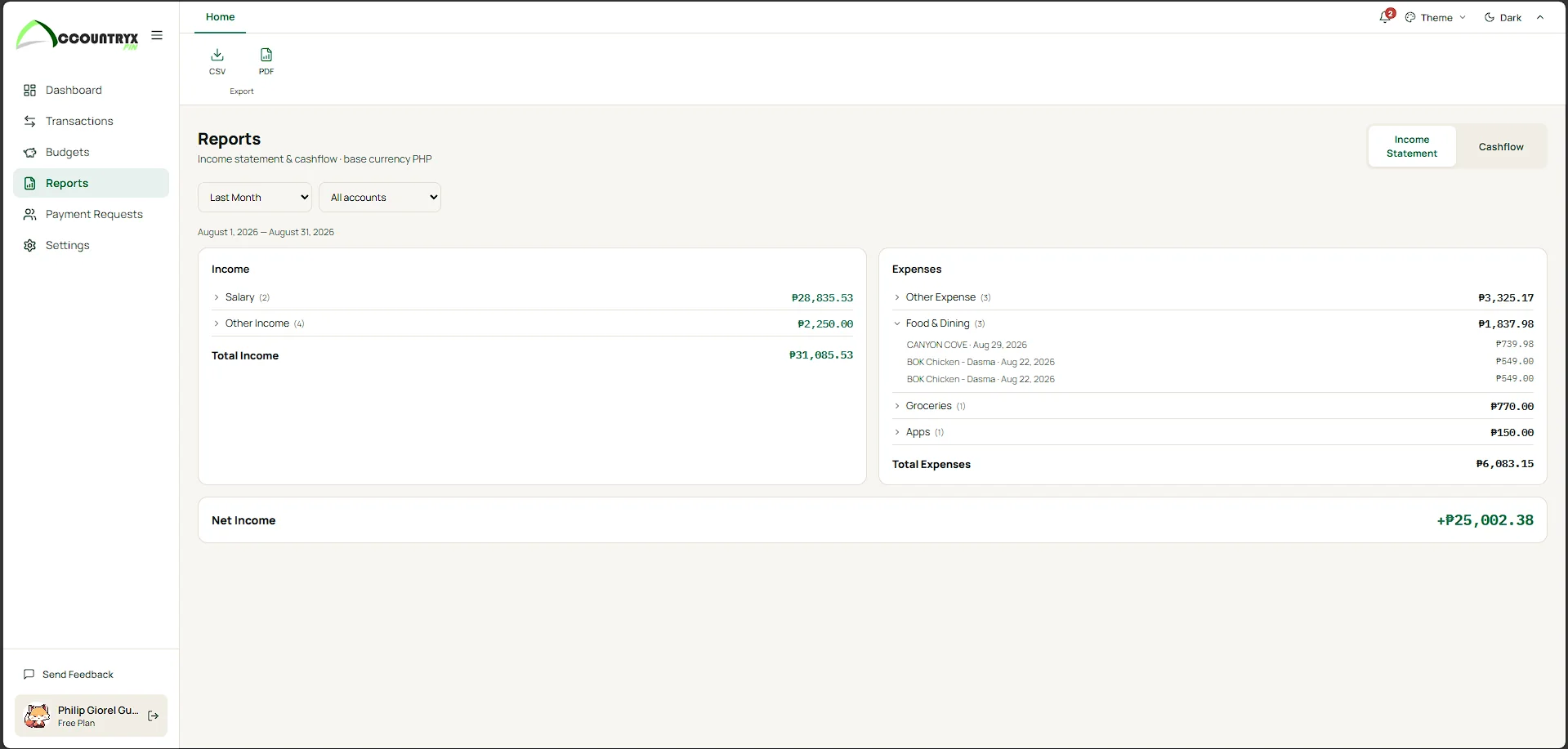Viewport: 1568px width, 749px height.
Task: Click the ₱28,835.53 Salary amount
Action: (822, 298)
